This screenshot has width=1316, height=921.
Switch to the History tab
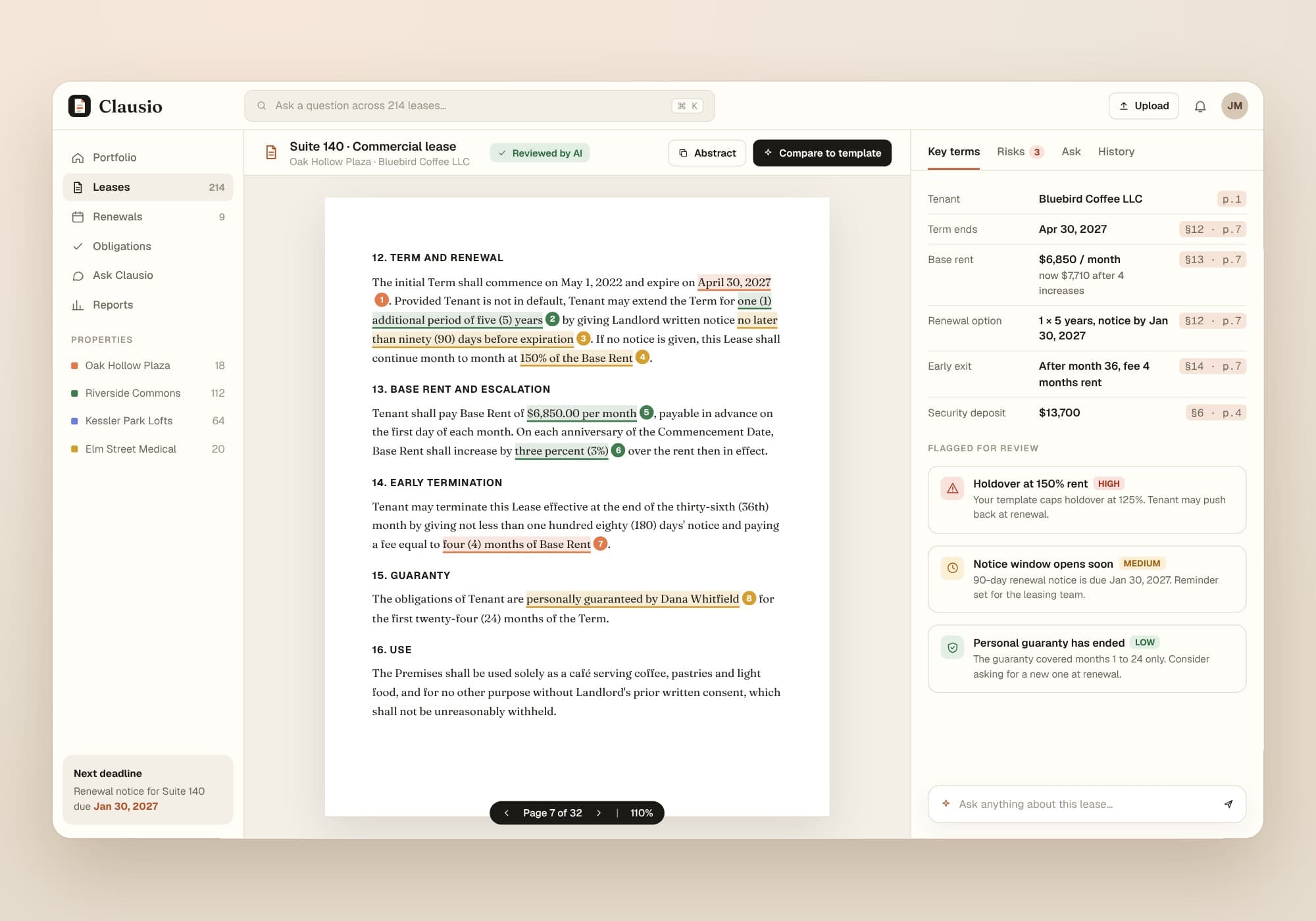[x=1116, y=152]
